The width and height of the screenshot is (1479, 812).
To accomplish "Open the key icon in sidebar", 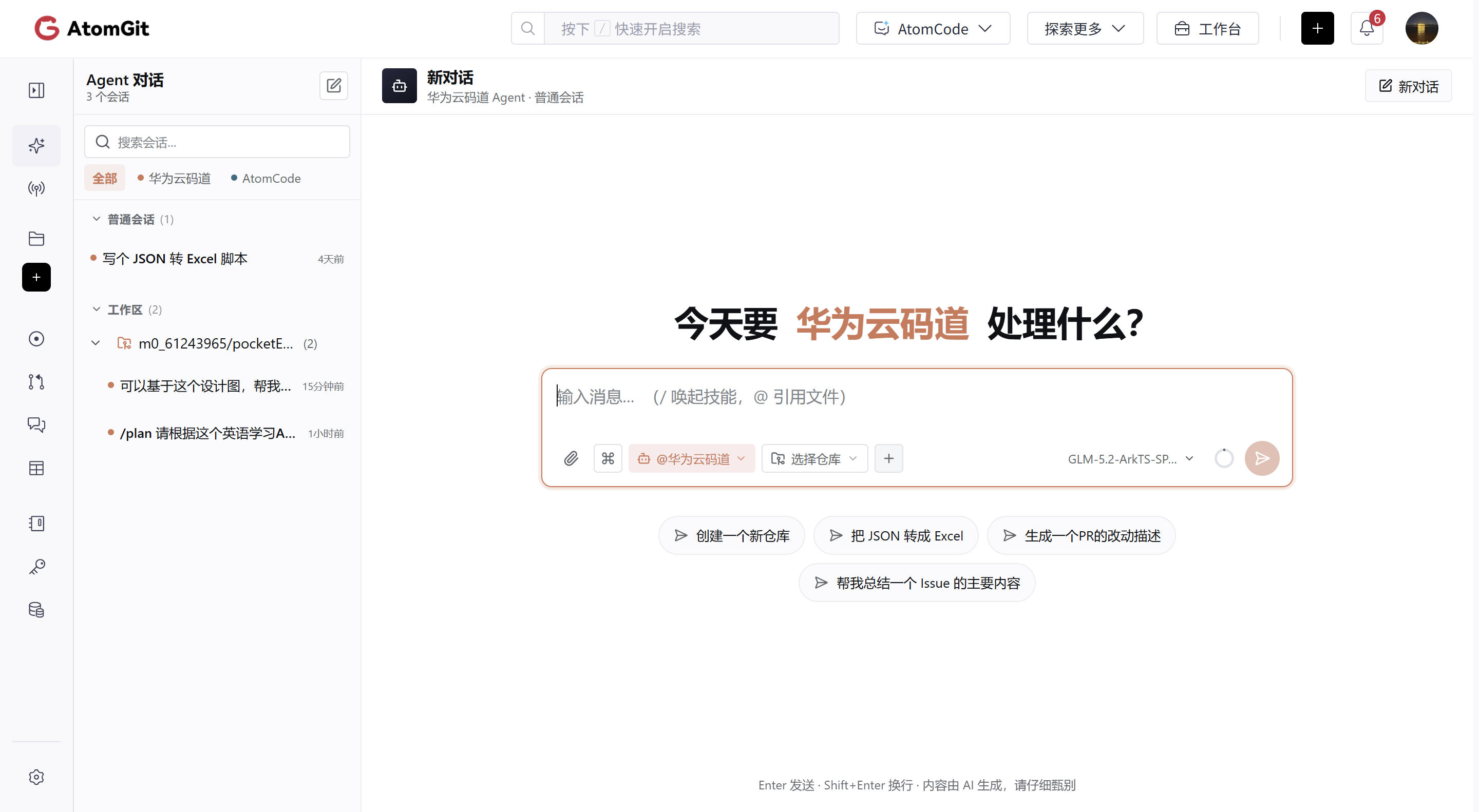I will [x=36, y=567].
